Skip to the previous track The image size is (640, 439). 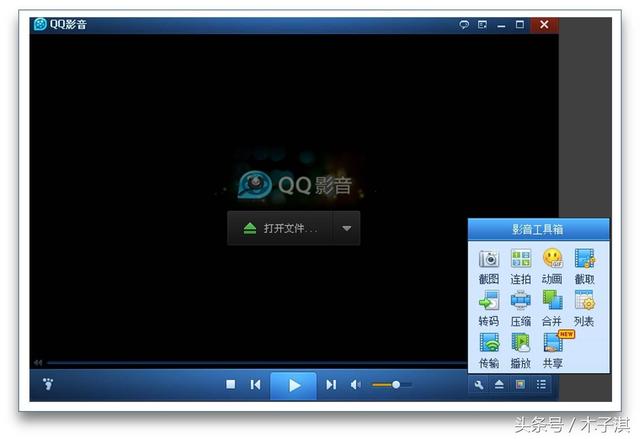(256, 384)
